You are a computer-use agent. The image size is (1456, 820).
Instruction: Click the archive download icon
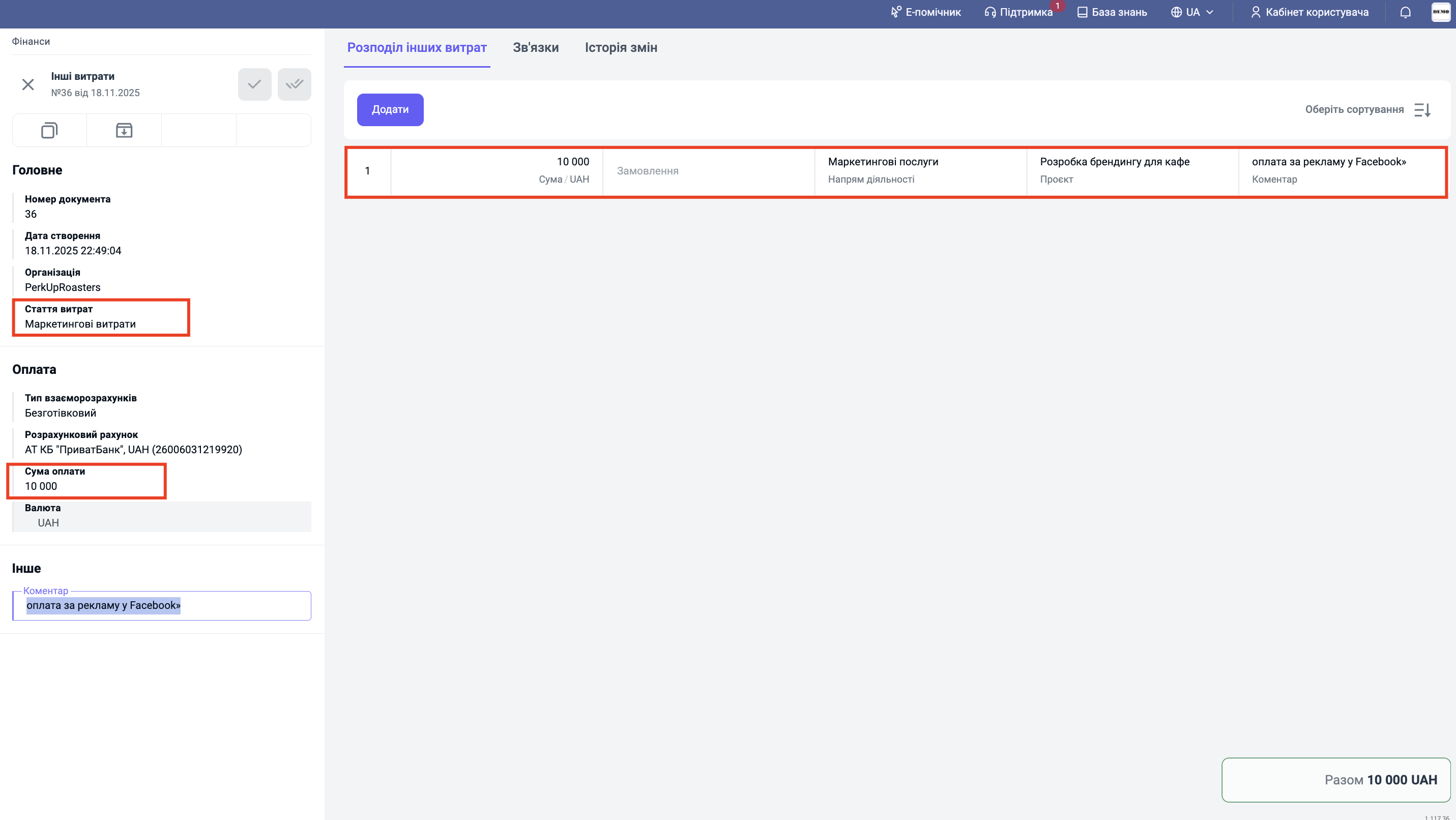[124, 131]
